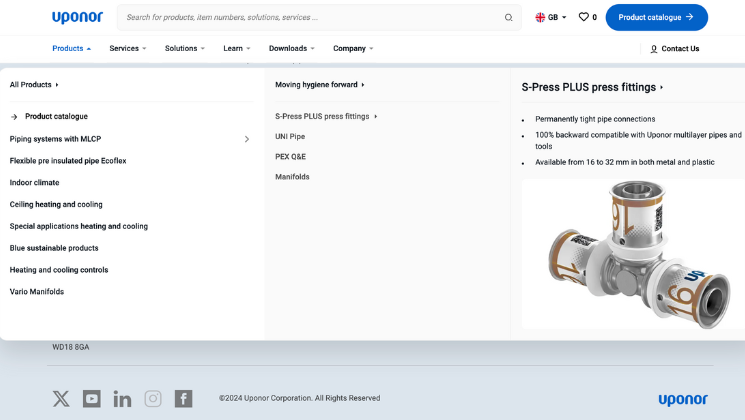This screenshot has height=420, width=745.
Task: Open the Downloads menu
Action: [292, 48]
